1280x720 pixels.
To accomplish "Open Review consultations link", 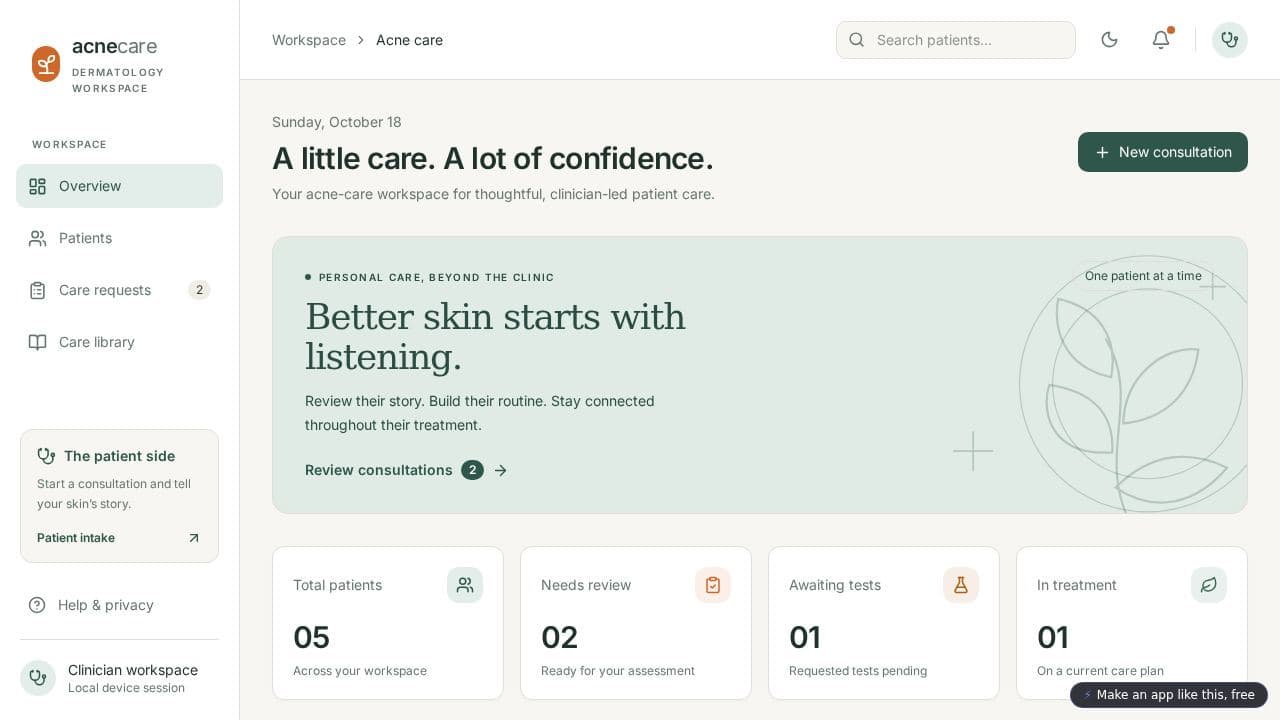I will (406, 470).
